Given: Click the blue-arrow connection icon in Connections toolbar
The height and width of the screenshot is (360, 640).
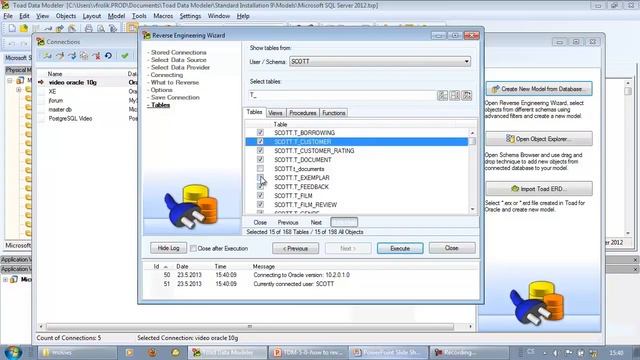Looking at the screenshot, I should (x=72, y=56).
